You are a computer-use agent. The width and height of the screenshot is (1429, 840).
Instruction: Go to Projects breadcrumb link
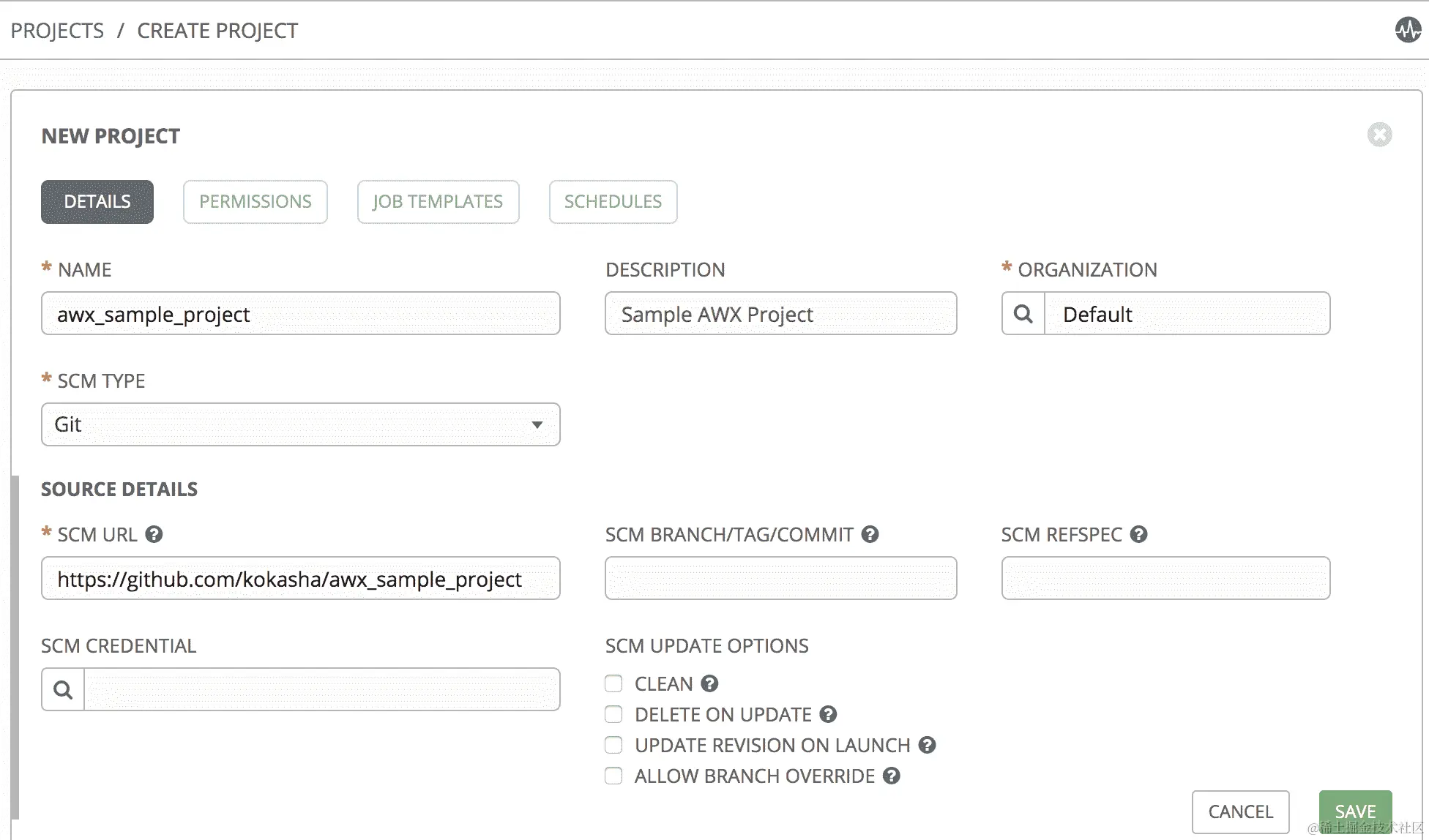coord(57,31)
